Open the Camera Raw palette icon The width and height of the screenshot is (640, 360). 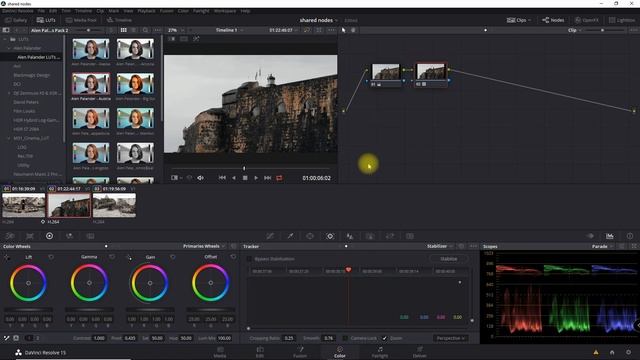pyautogui.click(x=10, y=236)
